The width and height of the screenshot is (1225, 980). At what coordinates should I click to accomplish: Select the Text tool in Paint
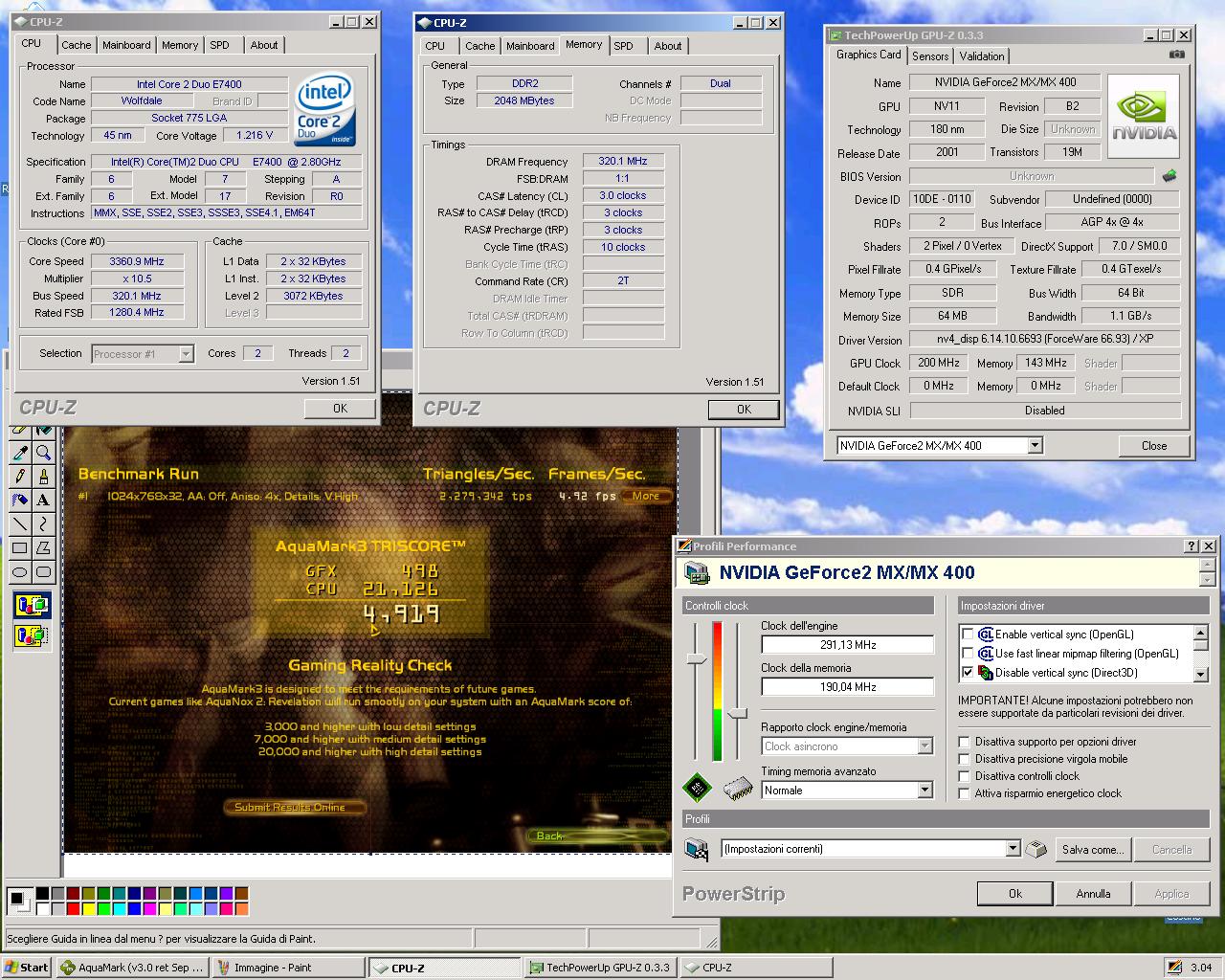pos(43,500)
